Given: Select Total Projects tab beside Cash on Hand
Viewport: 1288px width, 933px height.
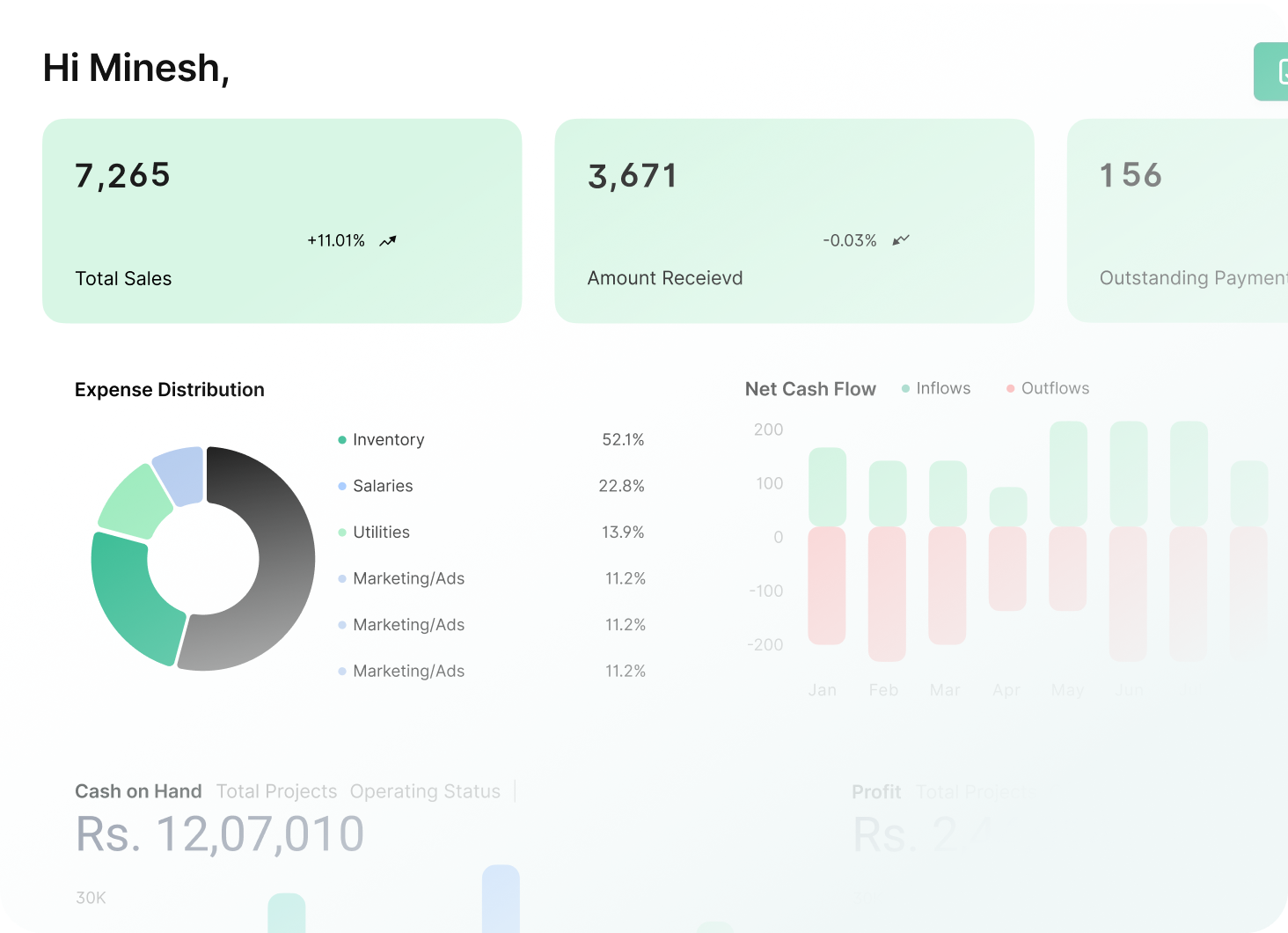Looking at the screenshot, I should pos(276,791).
